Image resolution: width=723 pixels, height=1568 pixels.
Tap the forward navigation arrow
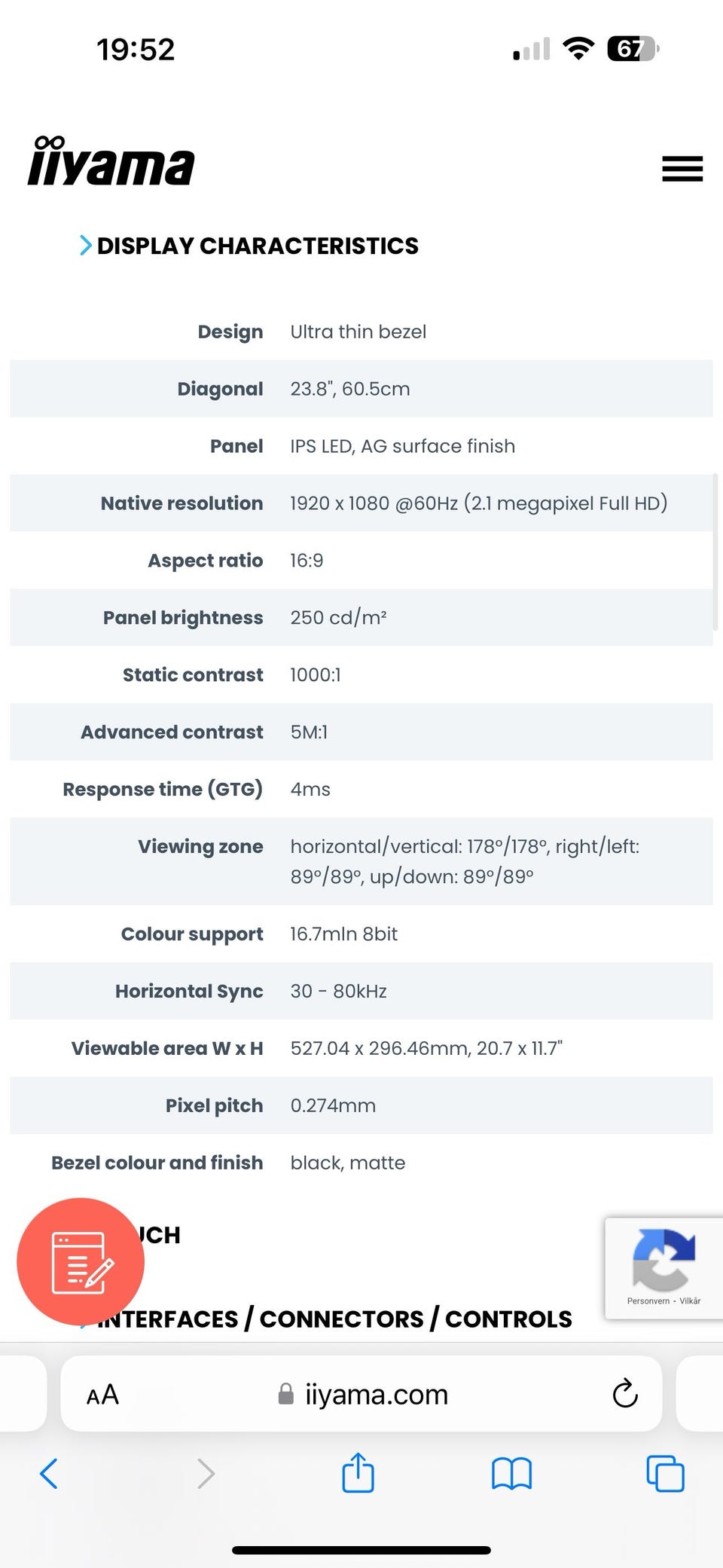tap(206, 1473)
